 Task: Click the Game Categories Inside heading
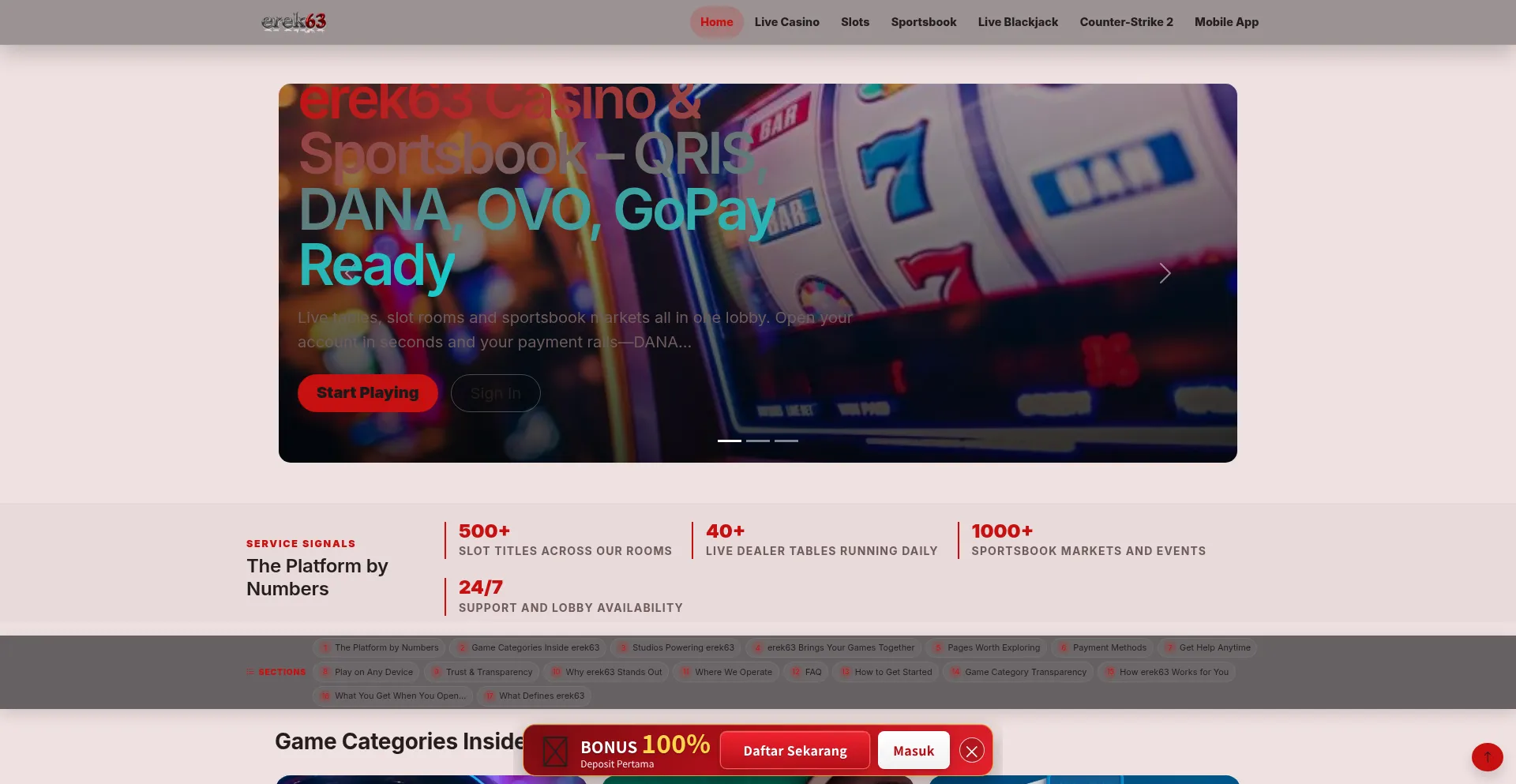[x=400, y=741]
